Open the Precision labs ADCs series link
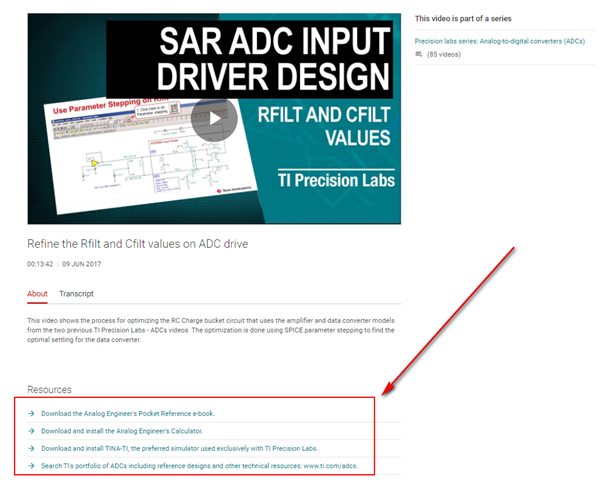 [500, 41]
